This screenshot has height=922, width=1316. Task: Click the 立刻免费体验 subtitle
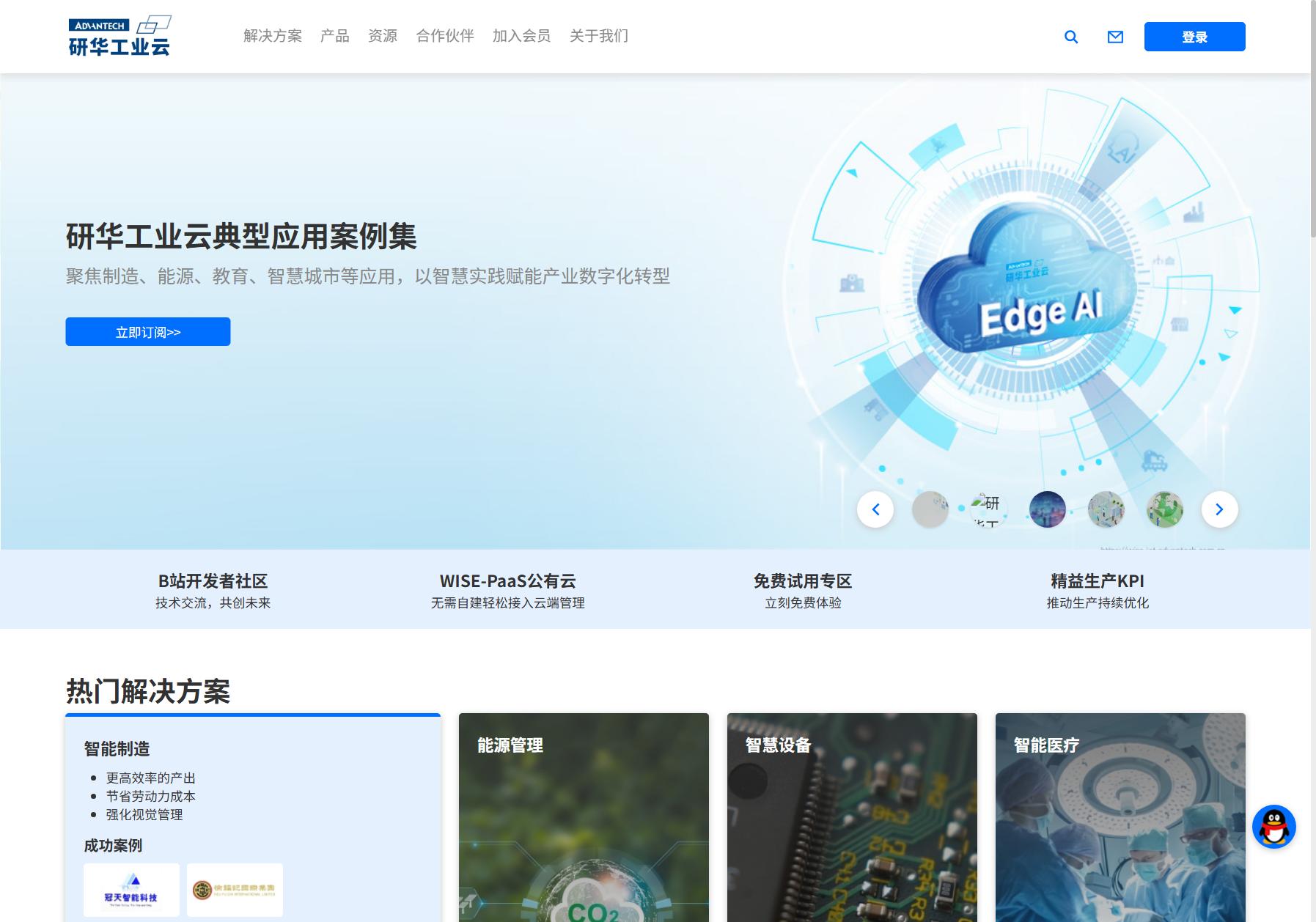point(803,602)
